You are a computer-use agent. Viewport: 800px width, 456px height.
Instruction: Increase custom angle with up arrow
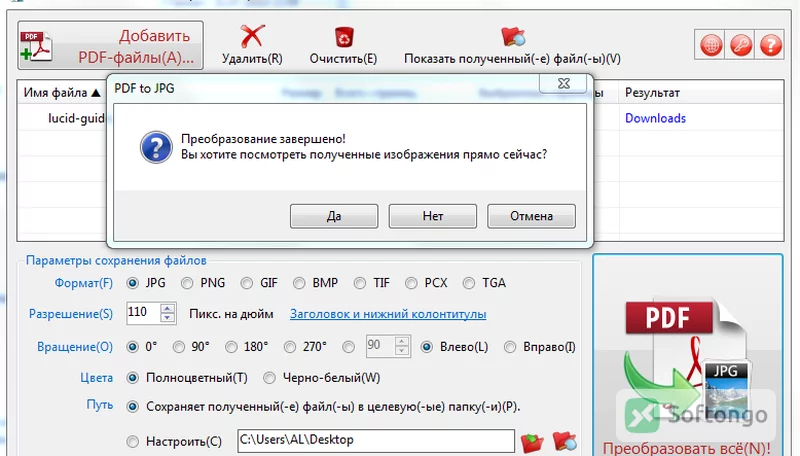[x=402, y=341]
